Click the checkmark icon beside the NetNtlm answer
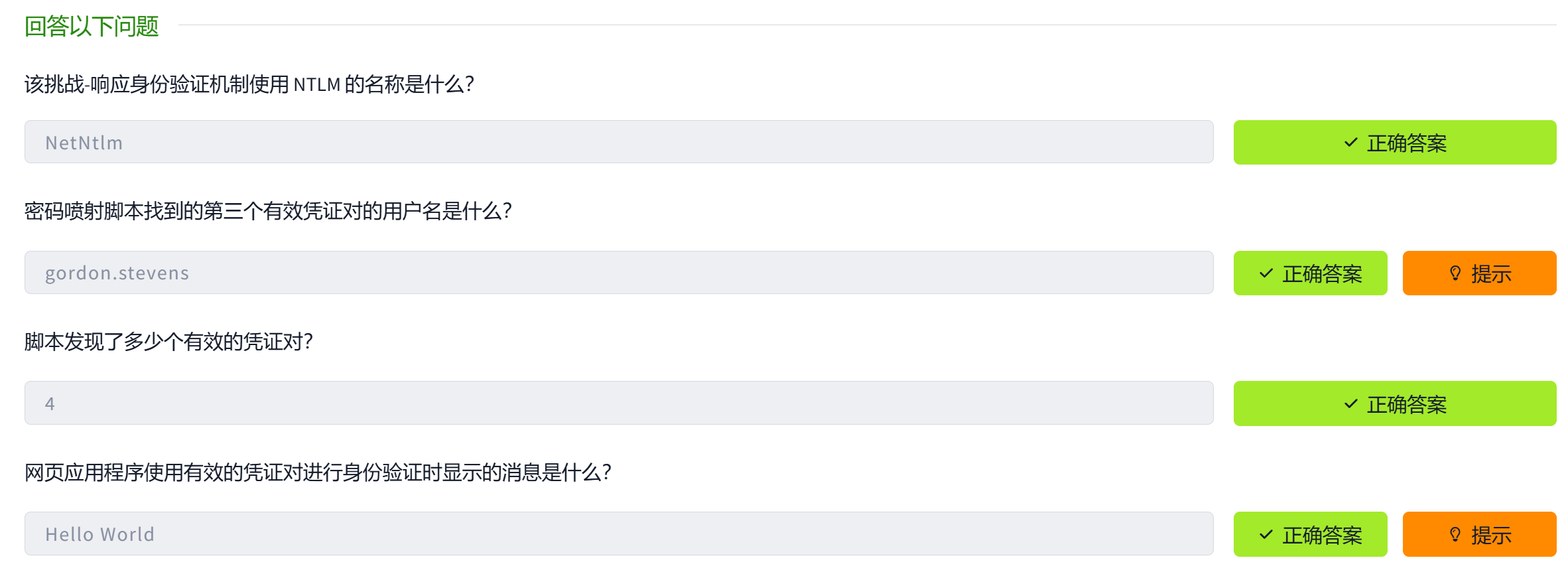 (x=1350, y=143)
